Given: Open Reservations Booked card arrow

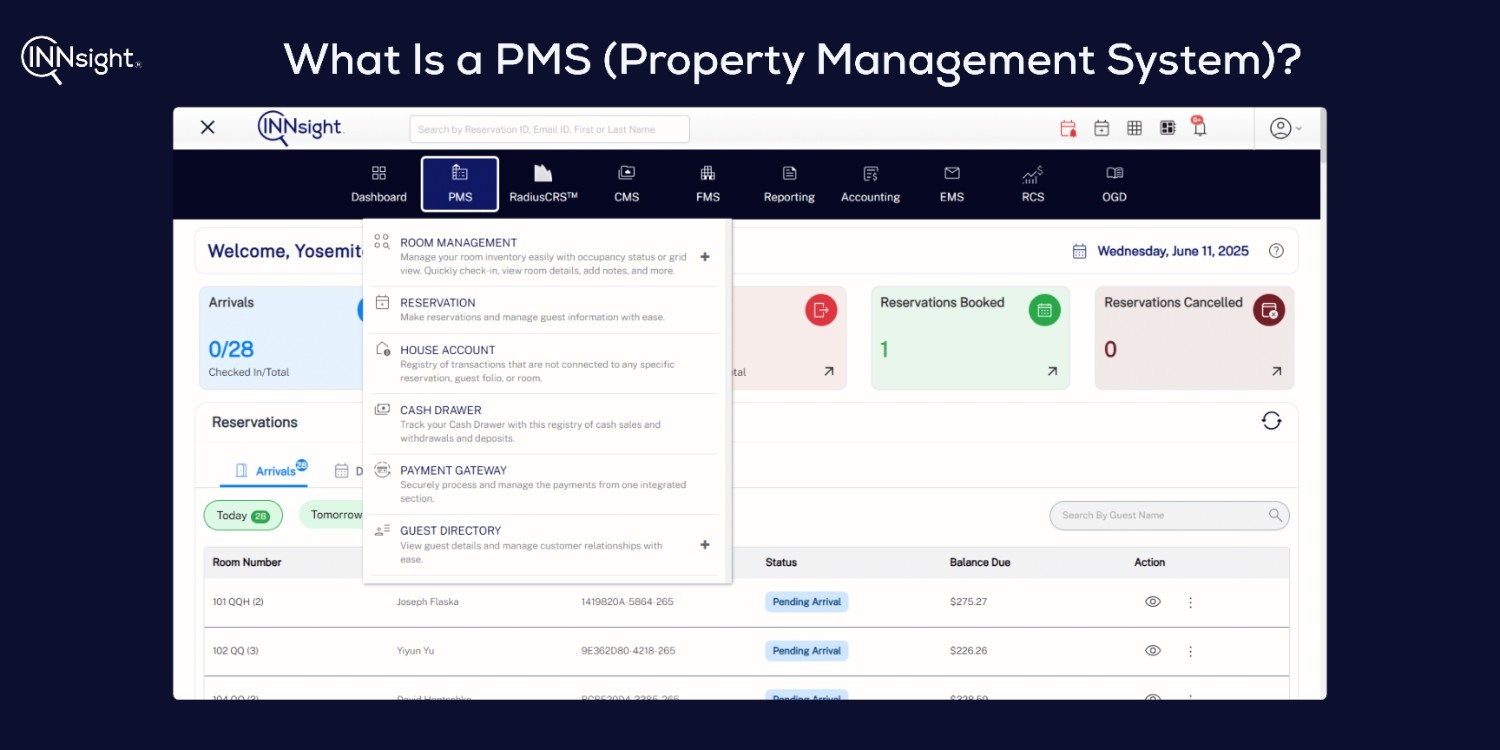Looking at the screenshot, I should [1052, 371].
